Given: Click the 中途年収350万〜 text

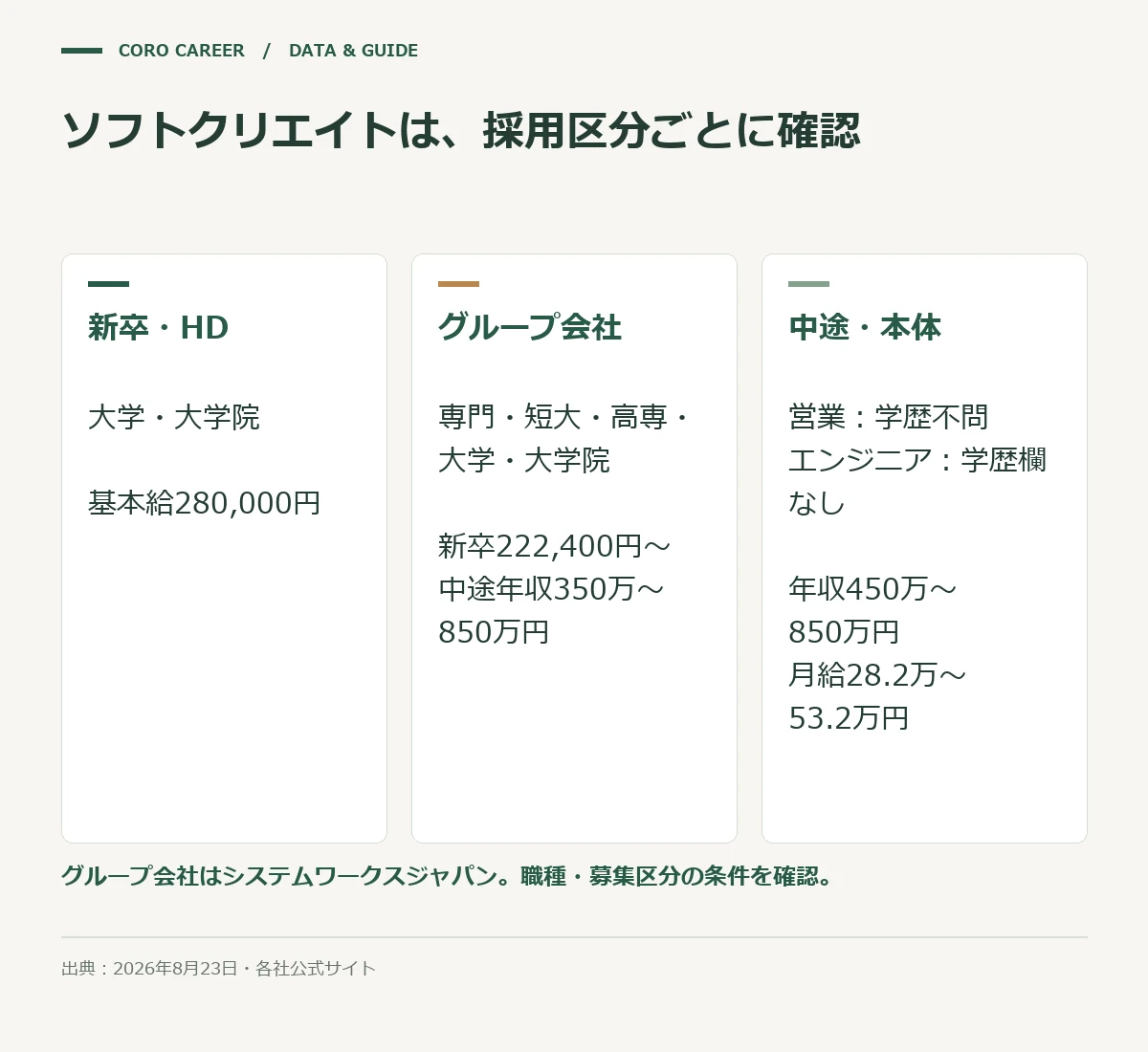Looking at the screenshot, I should coord(551,589).
